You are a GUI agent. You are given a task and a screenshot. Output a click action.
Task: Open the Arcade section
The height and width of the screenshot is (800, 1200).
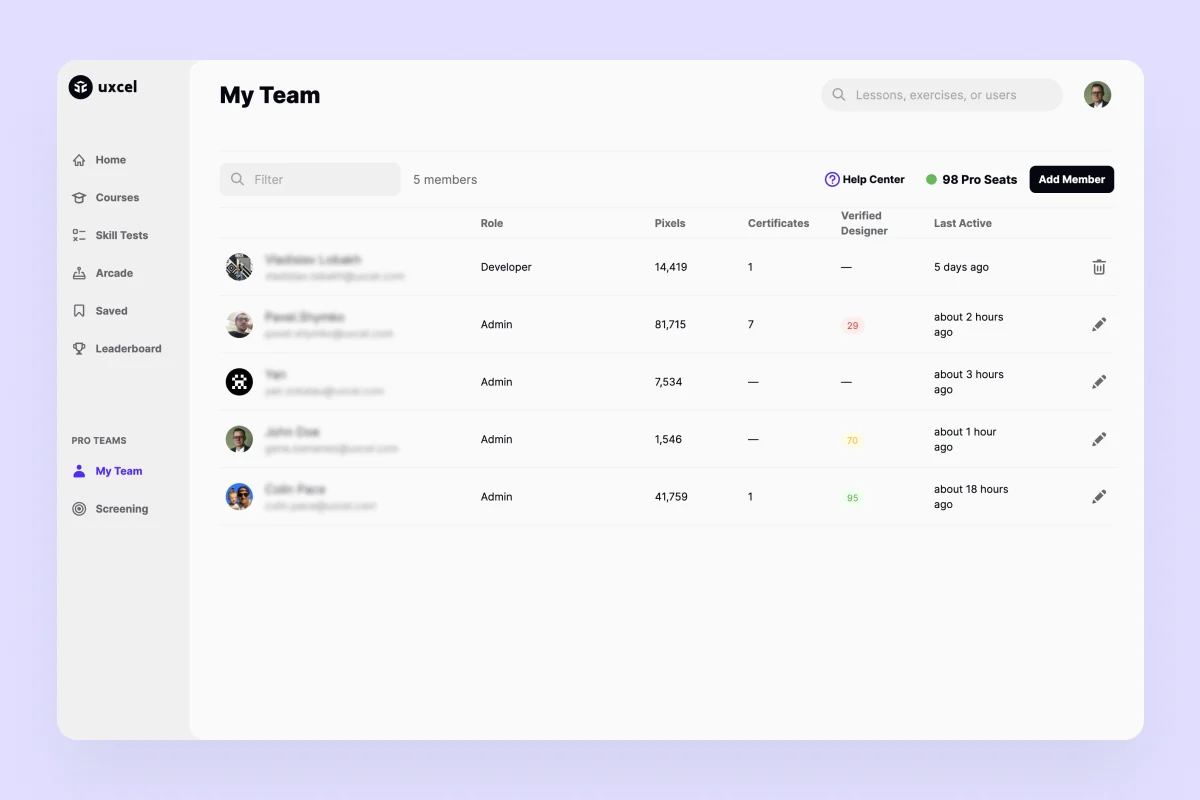(114, 273)
